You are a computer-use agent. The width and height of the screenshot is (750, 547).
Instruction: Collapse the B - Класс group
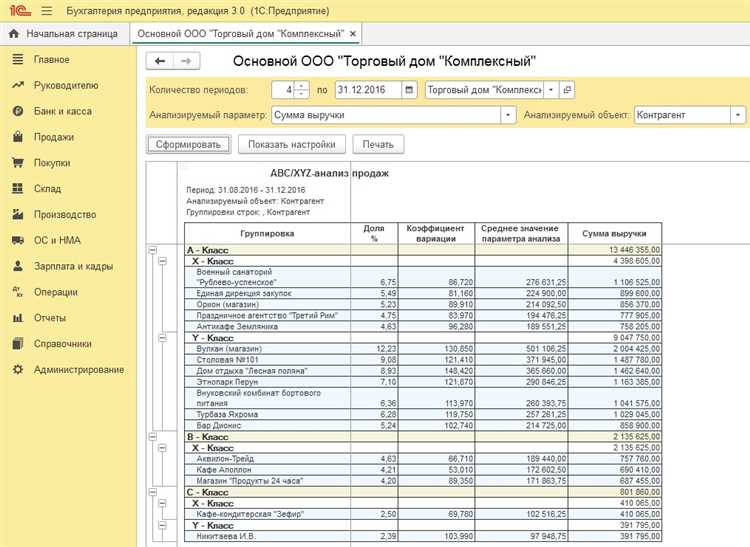click(153, 437)
